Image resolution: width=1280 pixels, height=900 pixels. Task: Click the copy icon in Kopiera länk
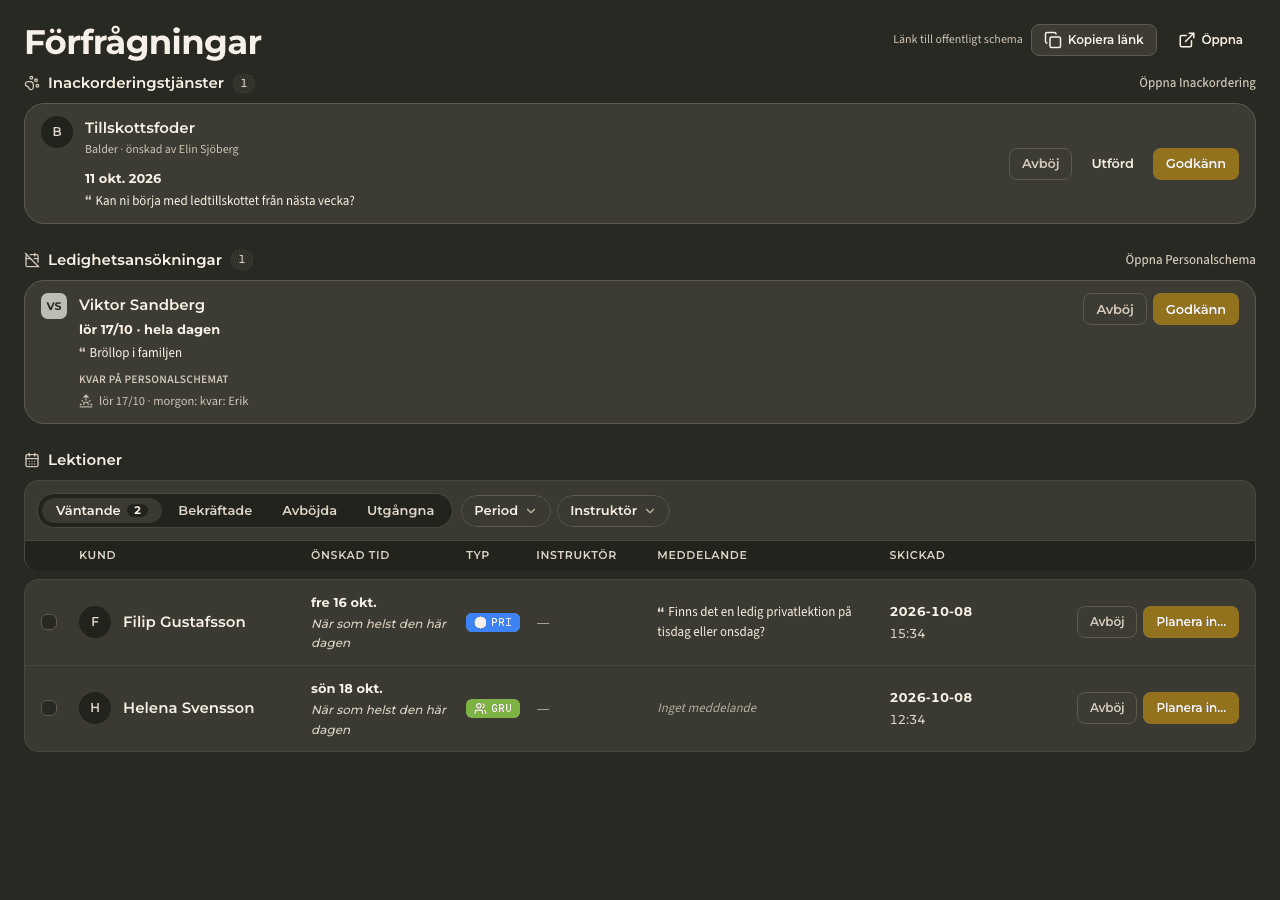pos(1053,40)
